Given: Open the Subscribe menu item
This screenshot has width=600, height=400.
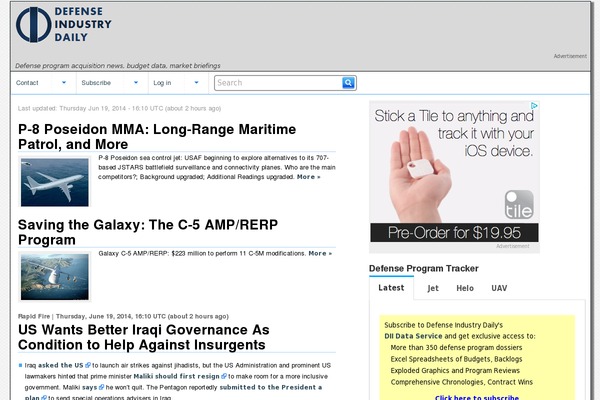Looking at the screenshot, I should point(96,83).
